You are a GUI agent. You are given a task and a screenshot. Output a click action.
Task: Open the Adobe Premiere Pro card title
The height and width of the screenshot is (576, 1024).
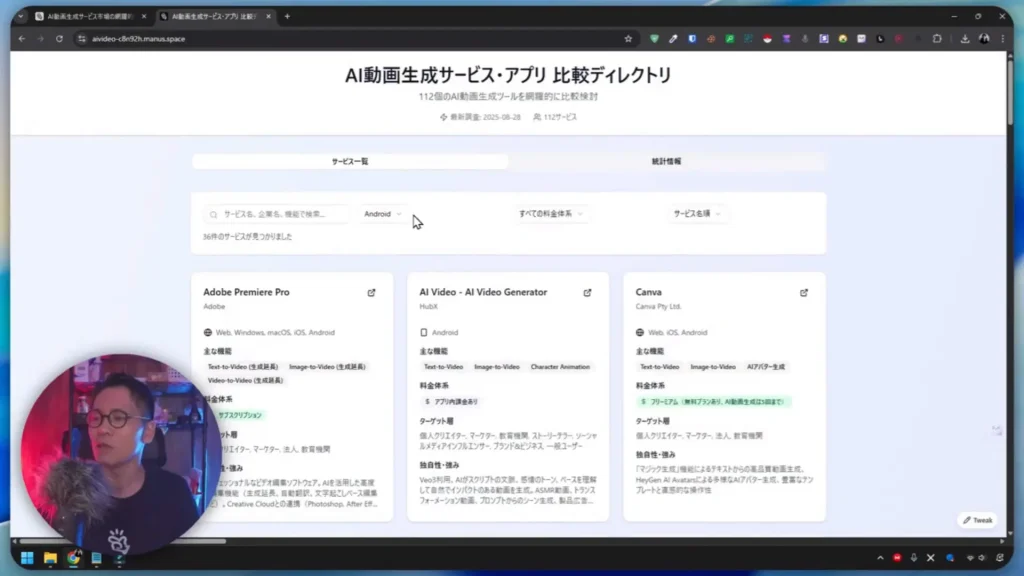[x=246, y=292]
